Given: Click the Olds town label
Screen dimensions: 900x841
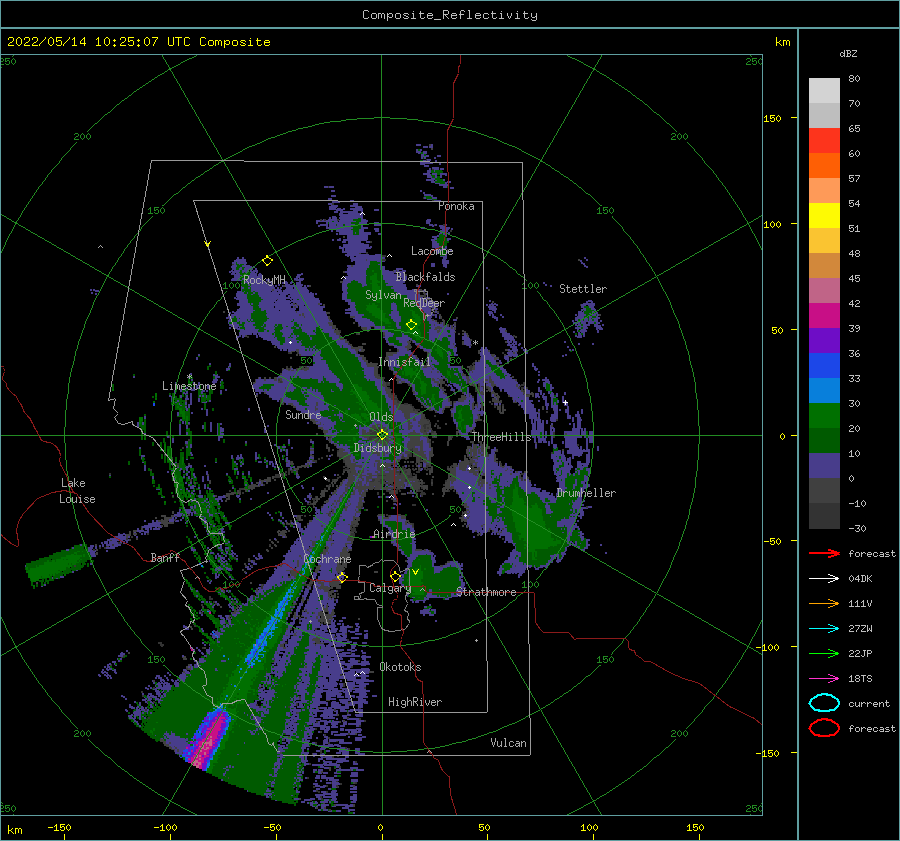Looking at the screenshot, I should (x=381, y=417).
